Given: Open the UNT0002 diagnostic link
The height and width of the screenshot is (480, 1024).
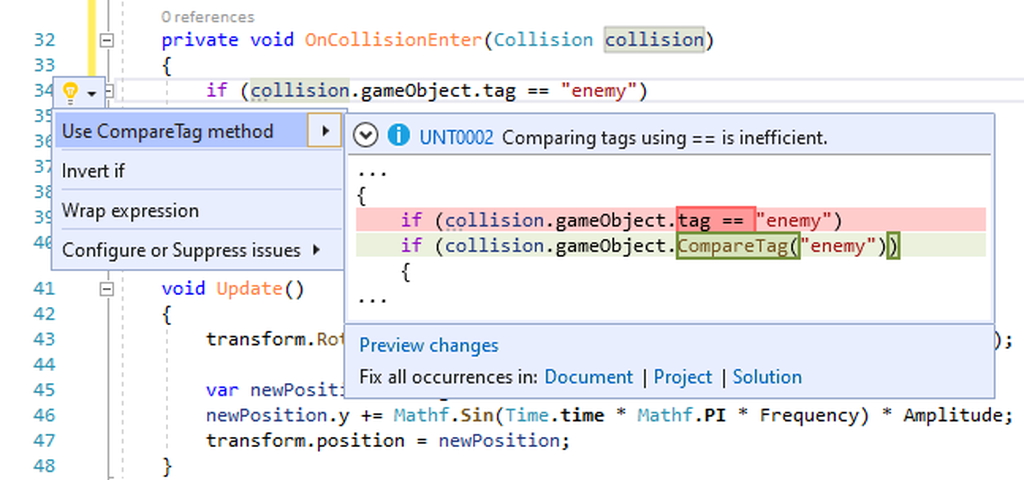Looking at the screenshot, I should pos(456,137).
